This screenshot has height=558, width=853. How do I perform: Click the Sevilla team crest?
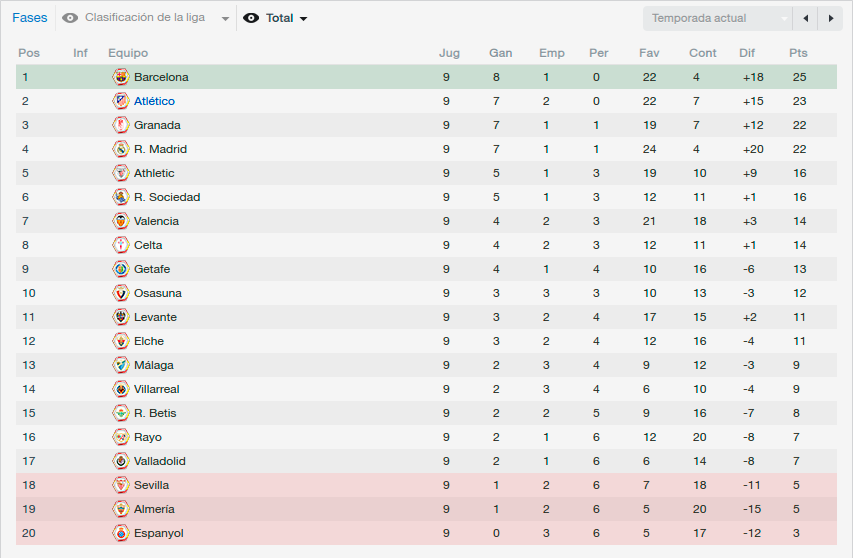[121, 485]
